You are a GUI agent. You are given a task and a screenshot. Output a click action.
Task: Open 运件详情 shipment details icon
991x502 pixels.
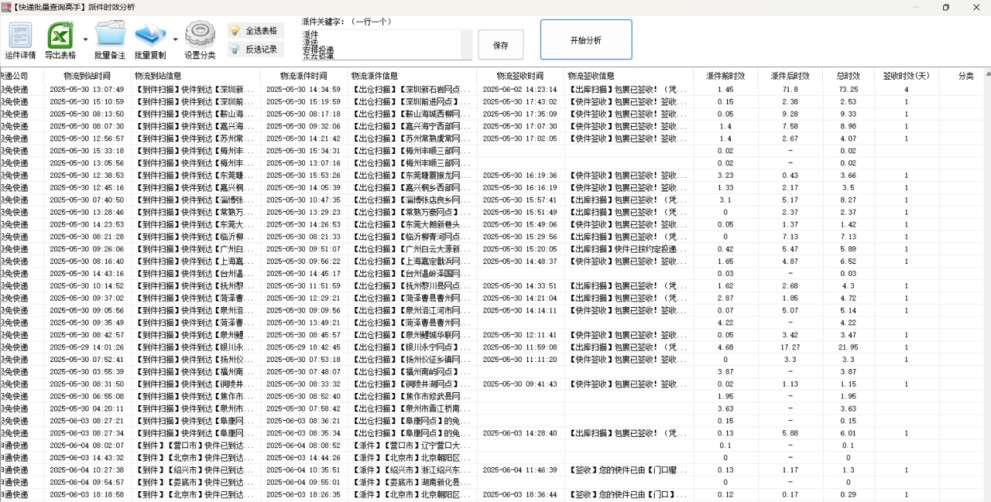[20, 36]
